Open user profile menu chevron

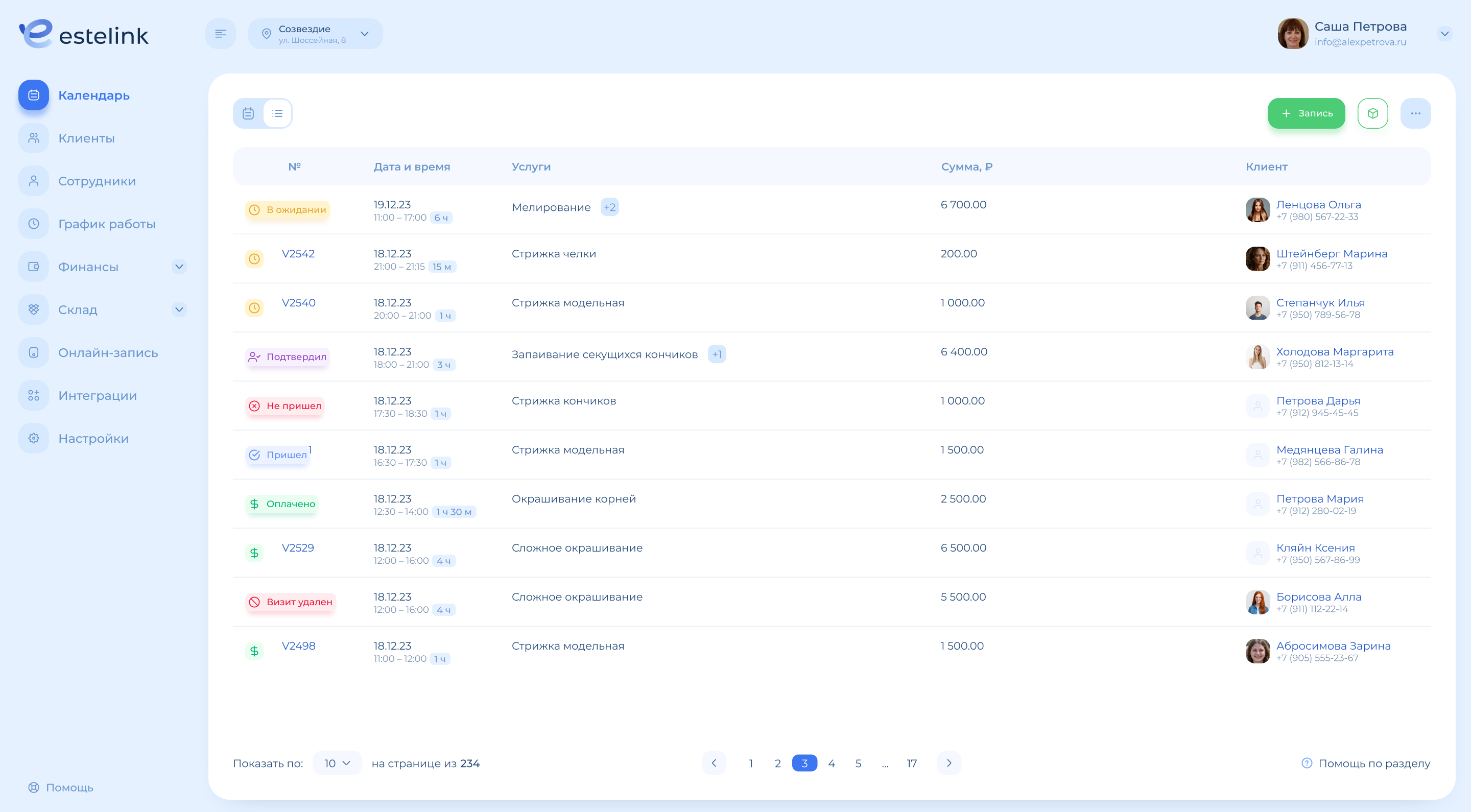1445,34
